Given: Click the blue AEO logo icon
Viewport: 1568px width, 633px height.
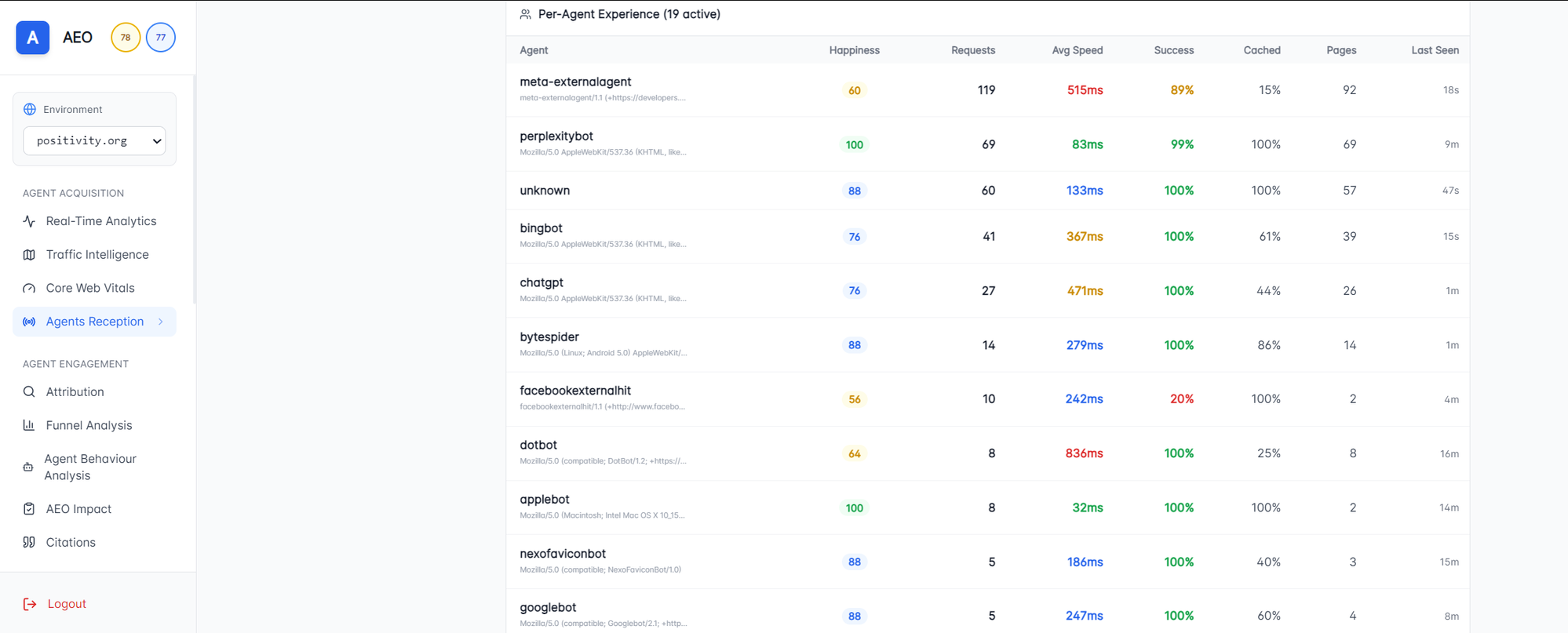Looking at the screenshot, I should [x=33, y=38].
